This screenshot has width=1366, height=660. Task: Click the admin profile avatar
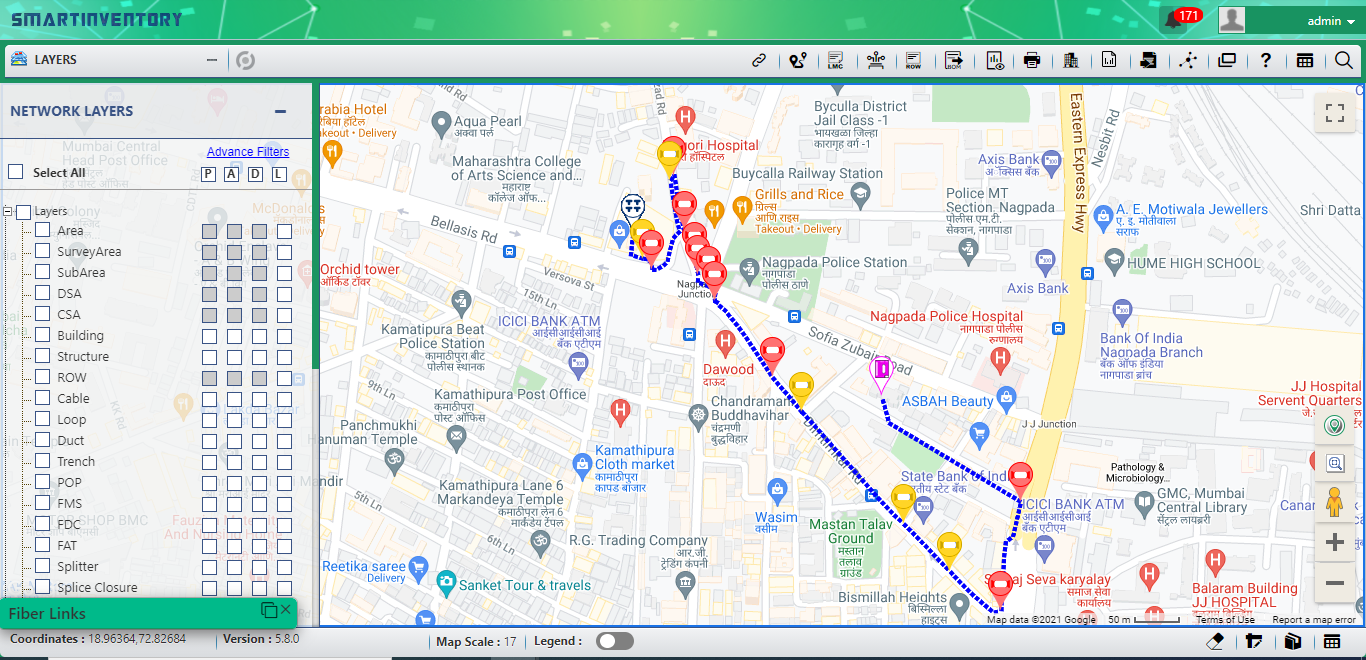point(1232,20)
